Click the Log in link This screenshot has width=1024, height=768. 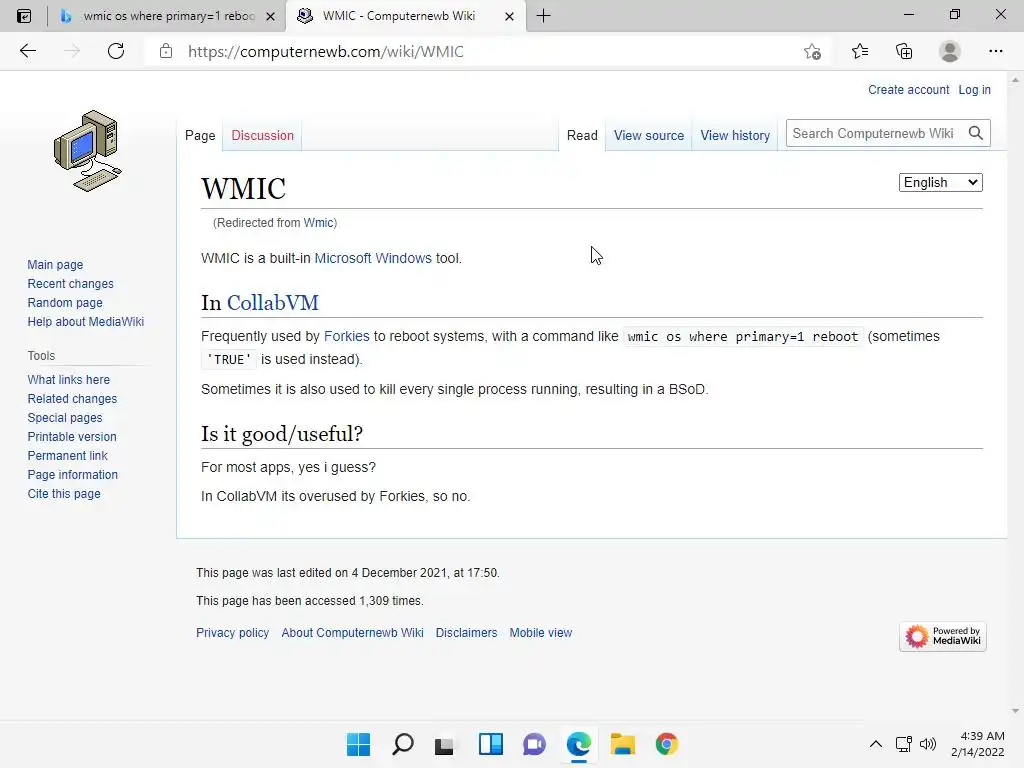974,89
